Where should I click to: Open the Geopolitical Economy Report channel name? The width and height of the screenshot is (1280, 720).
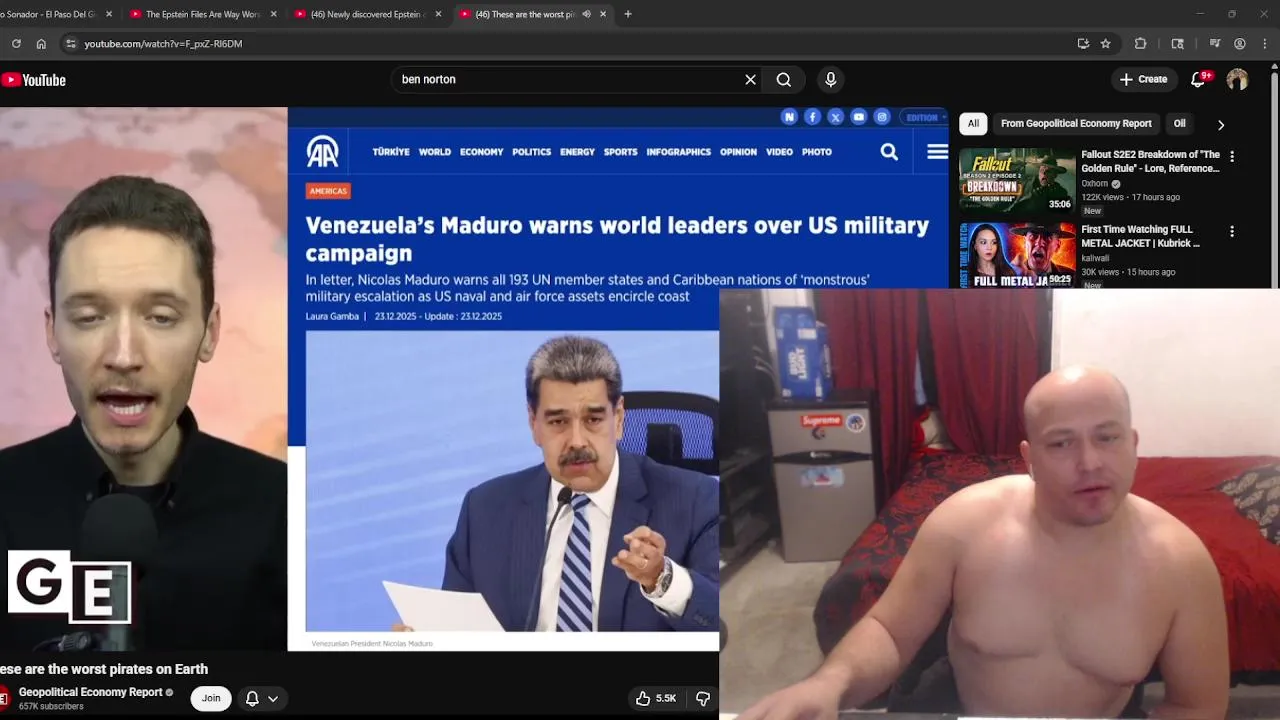pos(90,692)
